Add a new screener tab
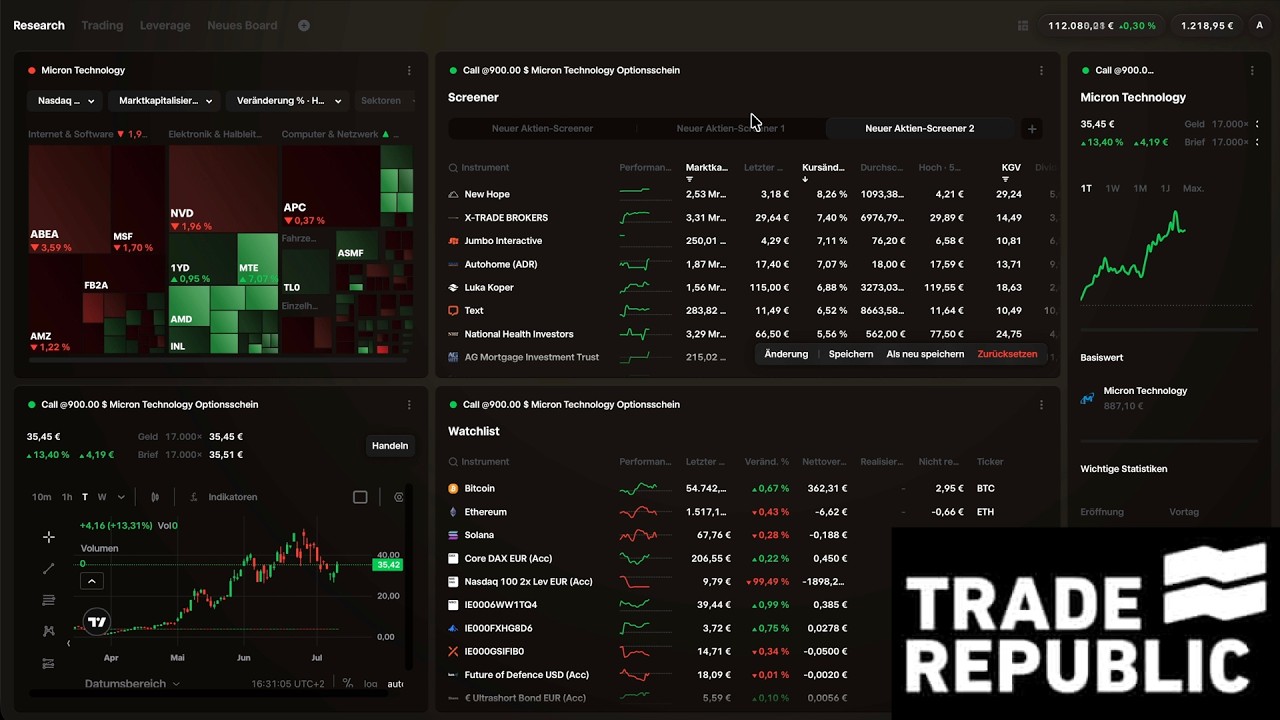 [x=1032, y=129]
